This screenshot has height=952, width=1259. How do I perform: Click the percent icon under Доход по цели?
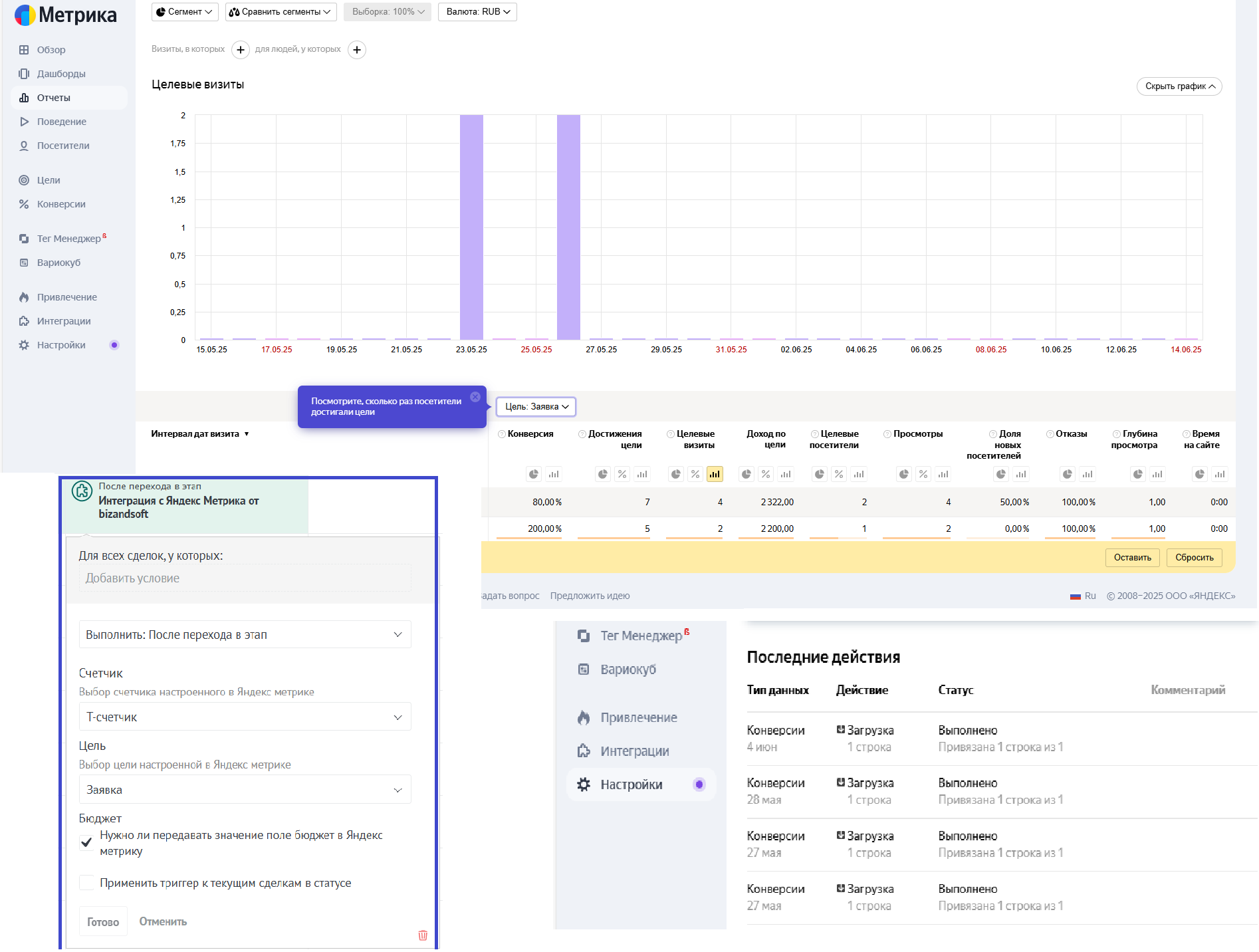[x=766, y=474]
